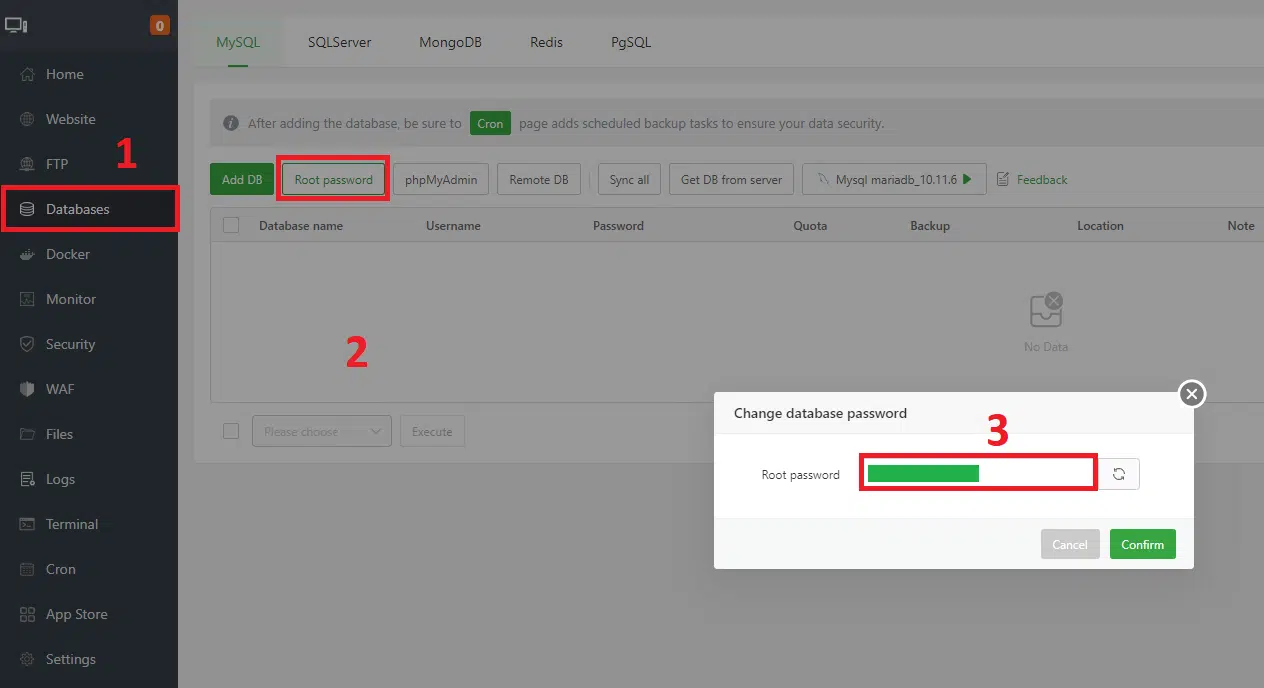This screenshot has width=1264, height=688.
Task: Click the Cron calendar icon
Action: (x=27, y=569)
